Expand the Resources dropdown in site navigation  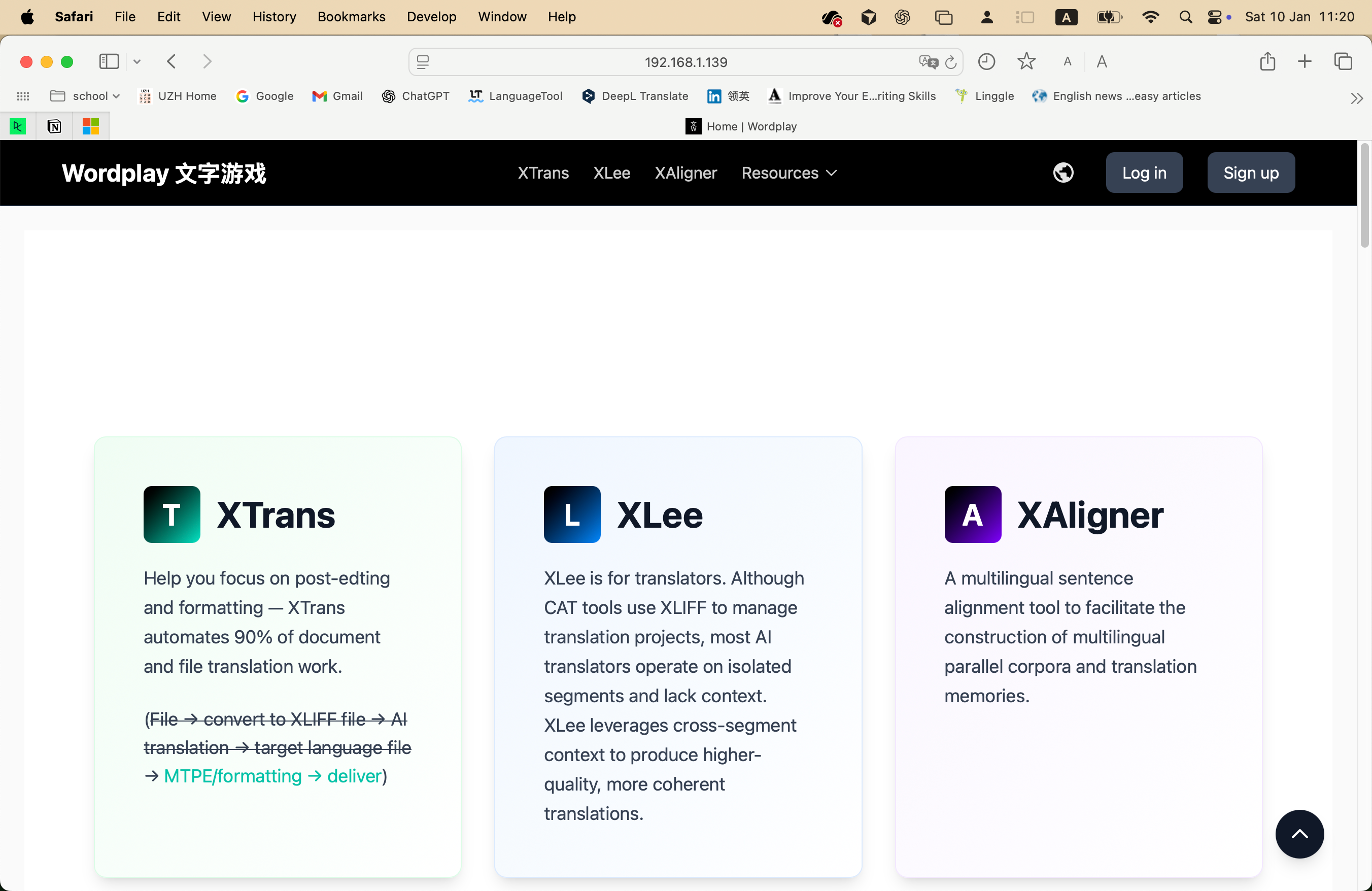click(788, 173)
